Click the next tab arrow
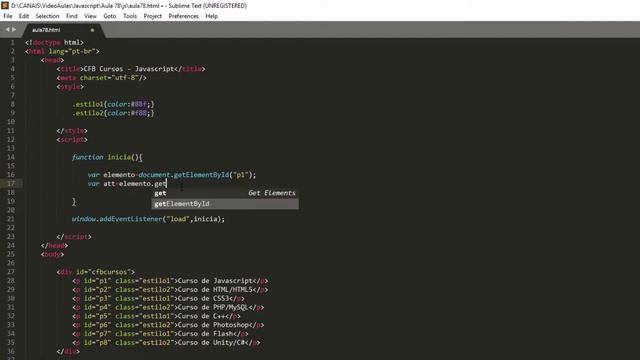 pos(14,29)
